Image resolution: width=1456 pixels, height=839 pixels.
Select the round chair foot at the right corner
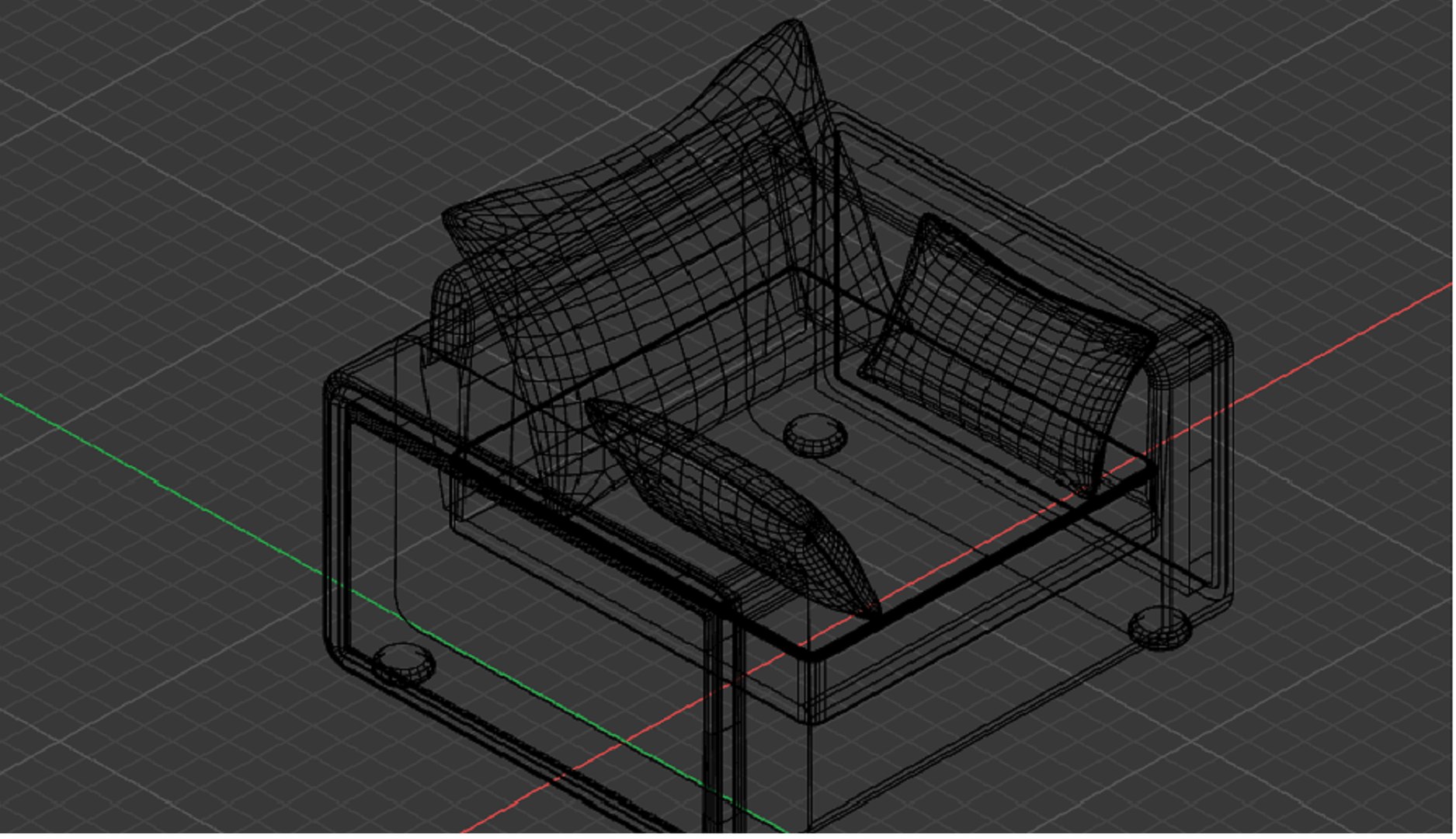click(1160, 628)
